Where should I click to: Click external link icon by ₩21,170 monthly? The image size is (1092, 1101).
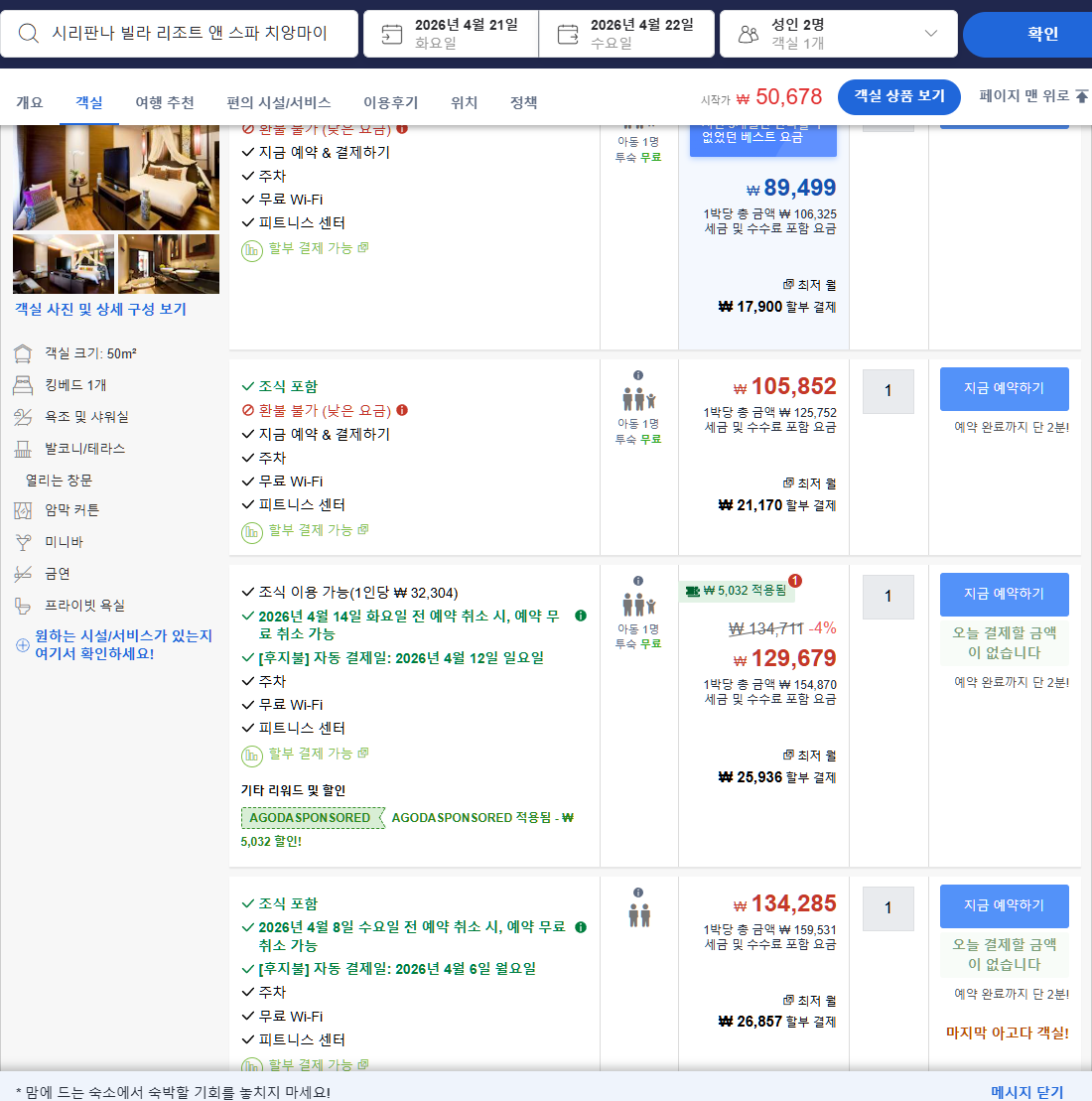click(x=788, y=483)
